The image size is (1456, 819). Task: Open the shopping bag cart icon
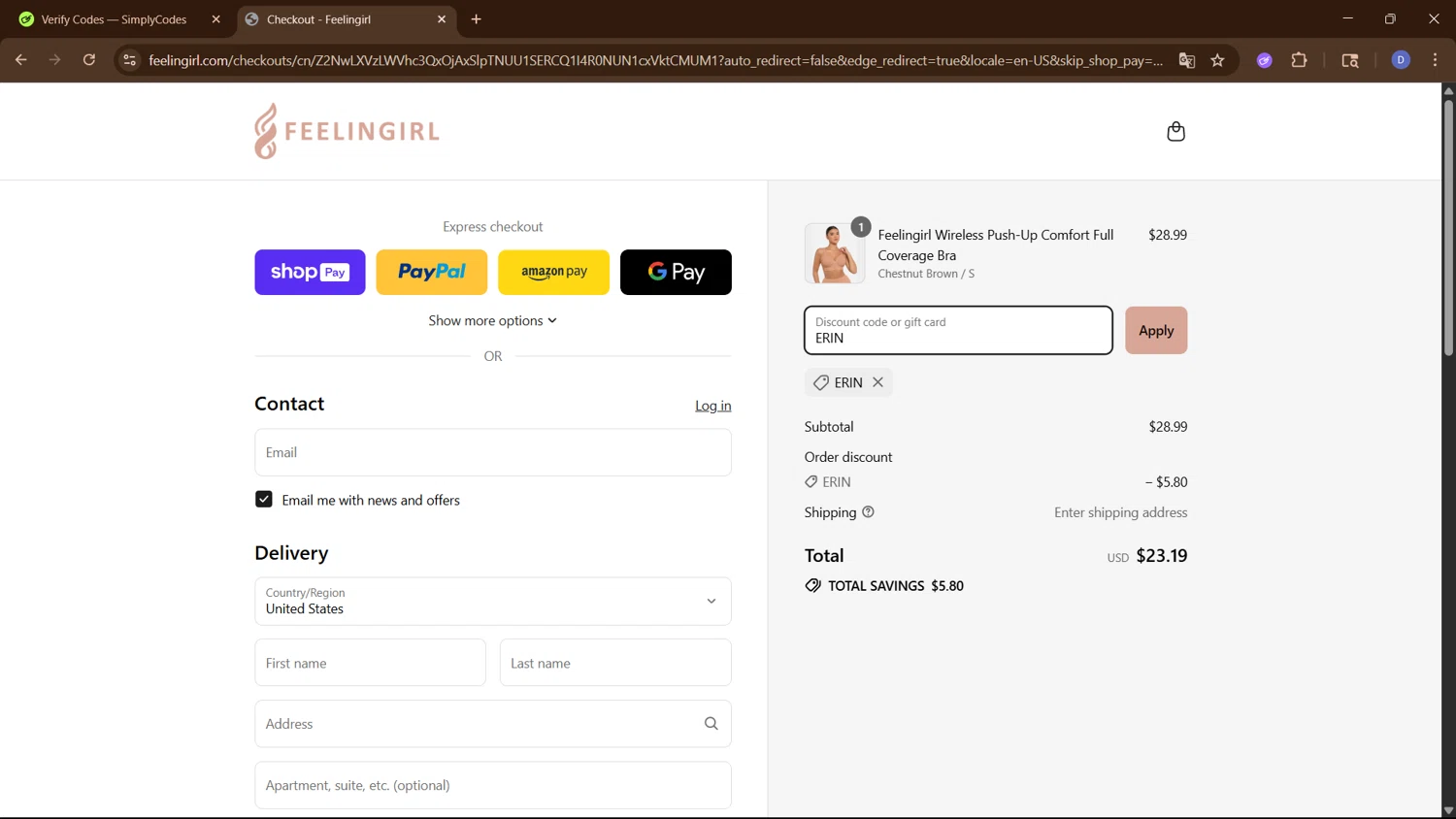[1175, 131]
